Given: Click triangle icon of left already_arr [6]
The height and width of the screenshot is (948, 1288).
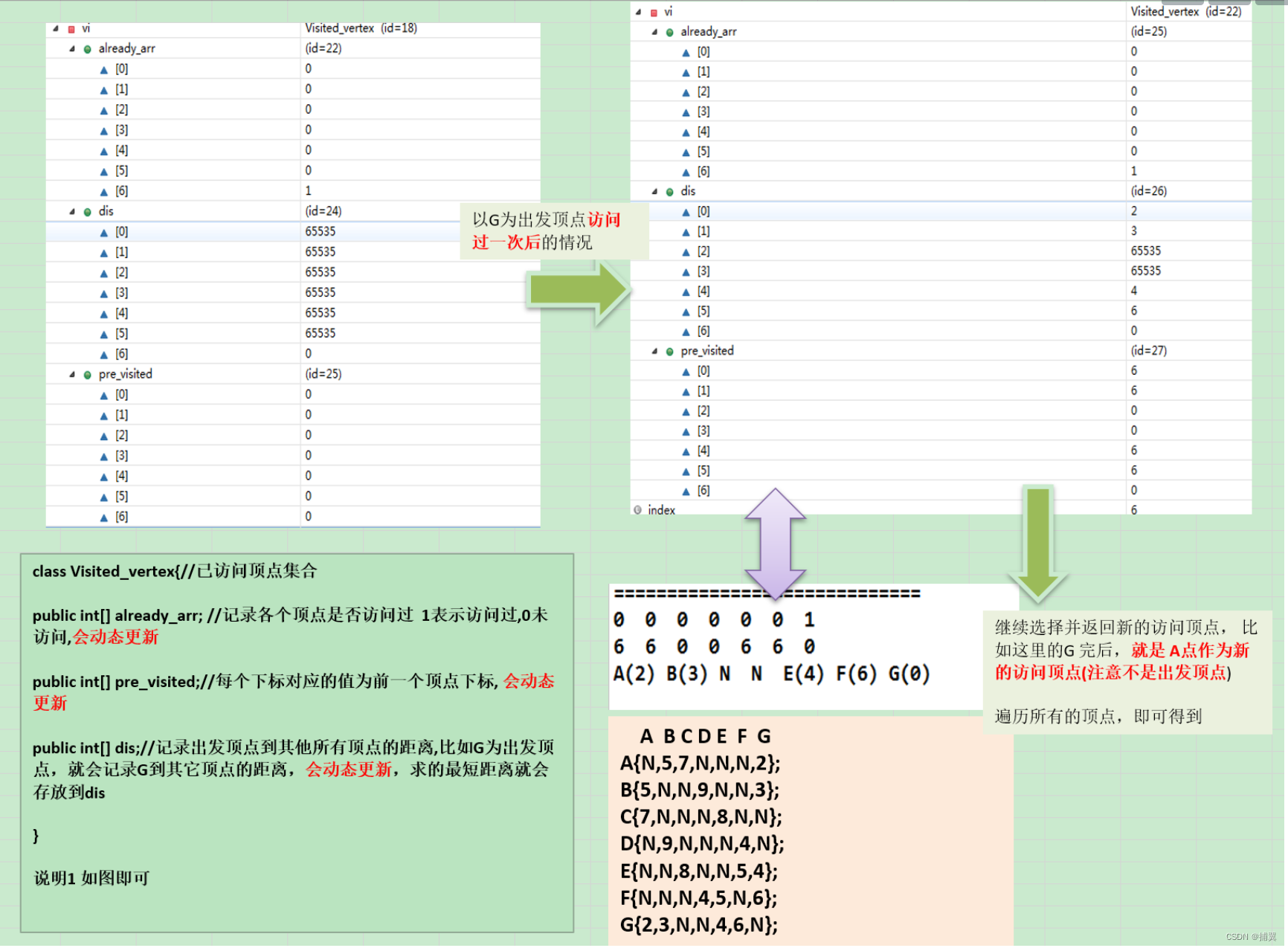Looking at the screenshot, I should tap(104, 192).
